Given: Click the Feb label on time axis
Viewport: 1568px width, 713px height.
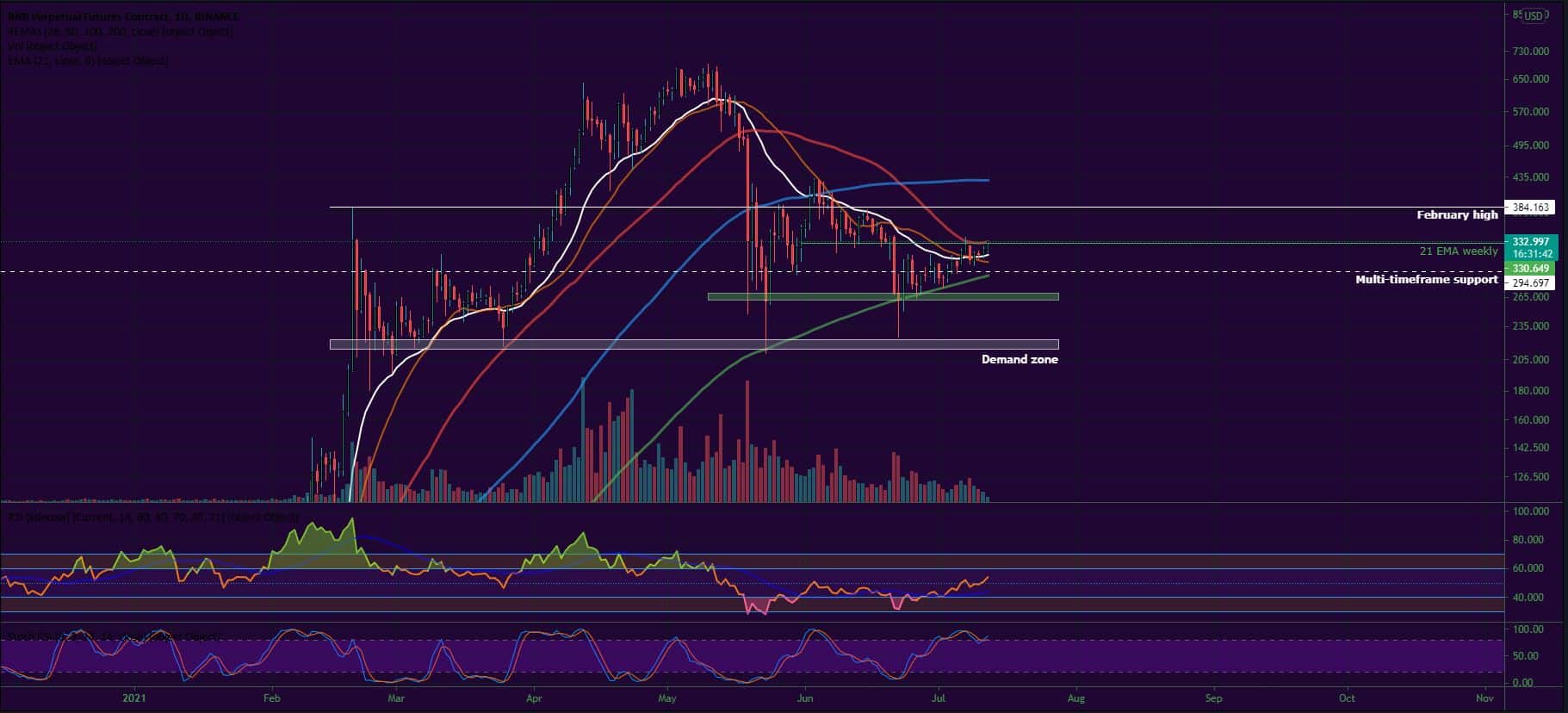Looking at the screenshot, I should click(x=271, y=698).
